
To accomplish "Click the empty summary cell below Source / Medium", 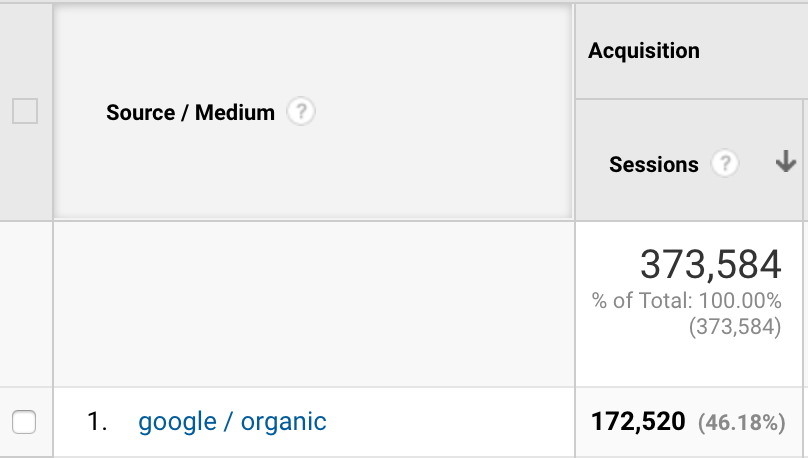I will 314,304.
